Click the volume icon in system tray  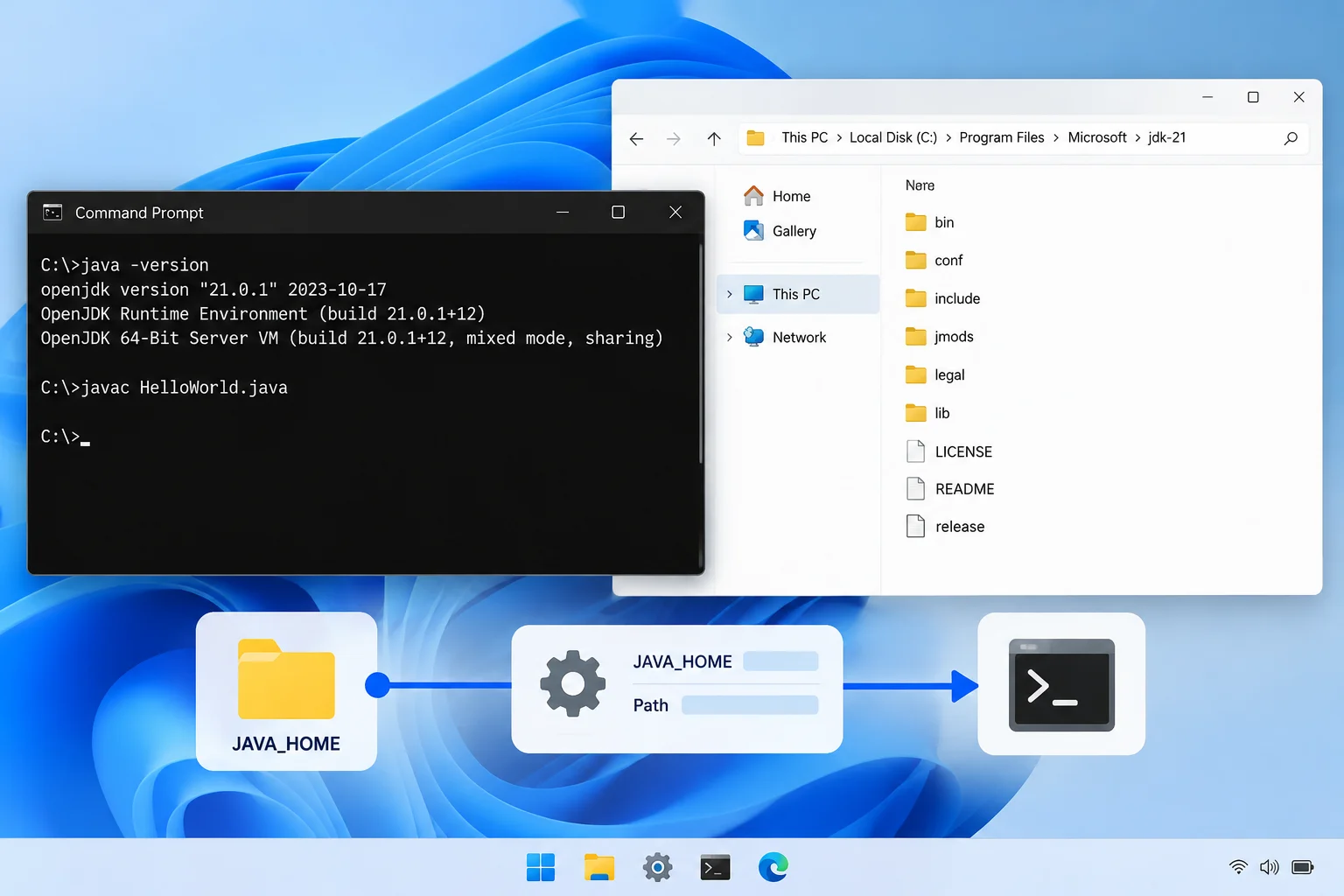[x=1270, y=867]
